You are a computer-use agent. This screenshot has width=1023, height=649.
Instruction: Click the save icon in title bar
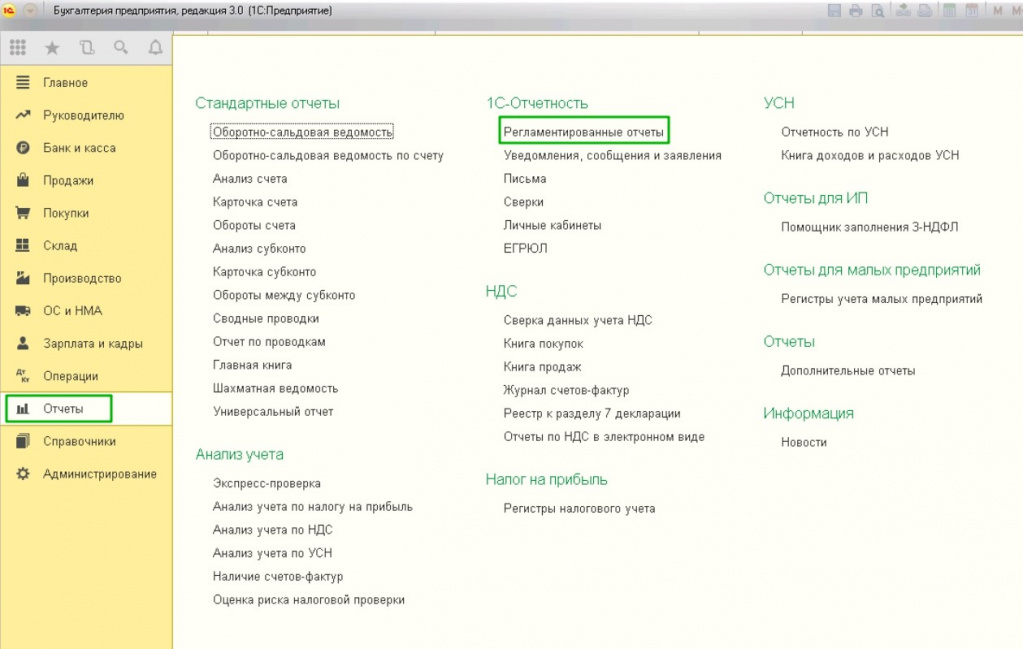coord(834,10)
